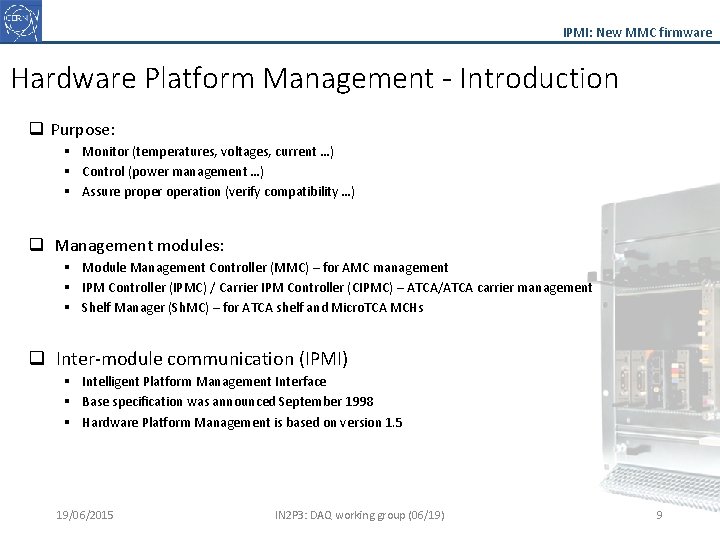Click the square bullet beside 'Inter-module communication (IPMI)'
Image resolution: width=720 pixels, height=540 pixels.
coord(37,358)
